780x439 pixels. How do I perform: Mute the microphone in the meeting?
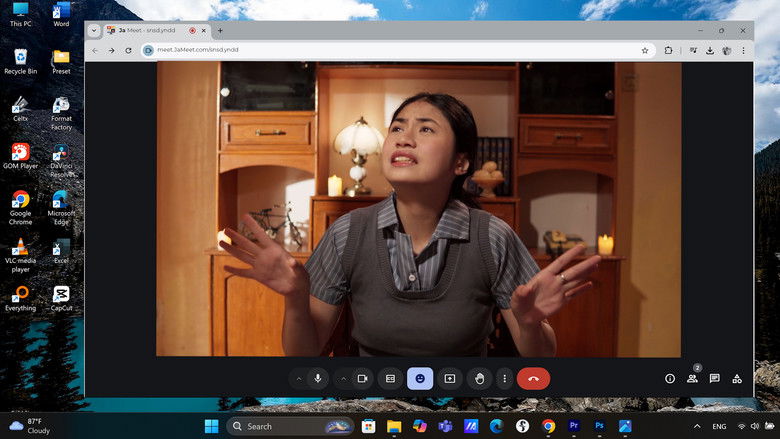pyautogui.click(x=318, y=379)
